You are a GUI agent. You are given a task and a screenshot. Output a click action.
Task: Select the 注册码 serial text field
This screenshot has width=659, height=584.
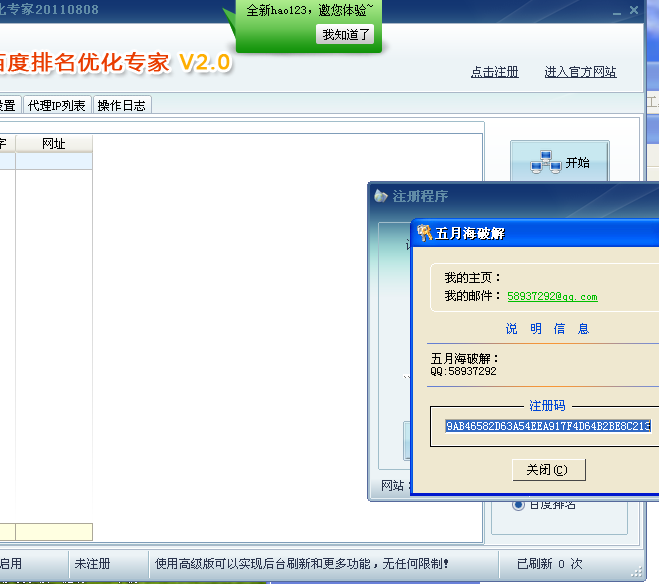point(548,426)
